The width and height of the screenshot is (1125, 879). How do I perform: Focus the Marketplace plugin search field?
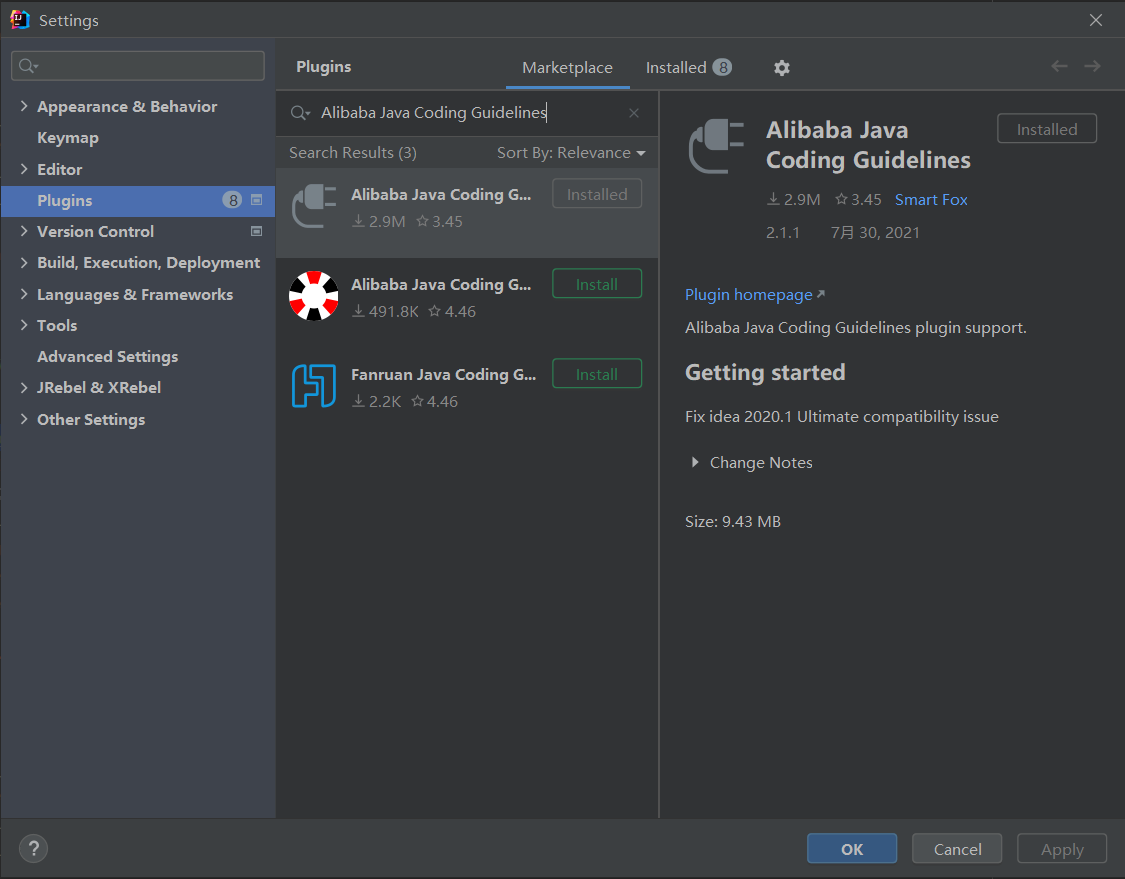(x=466, y=113)
